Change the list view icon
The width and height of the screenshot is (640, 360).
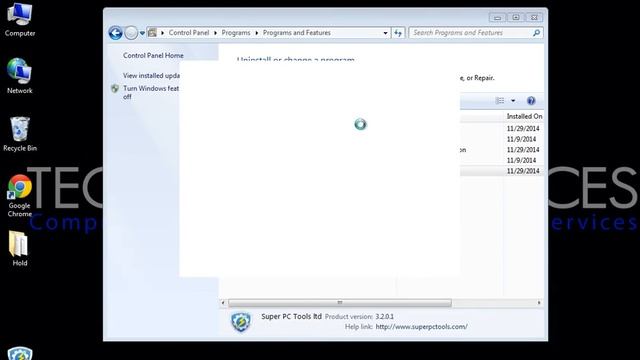(500, 101)
